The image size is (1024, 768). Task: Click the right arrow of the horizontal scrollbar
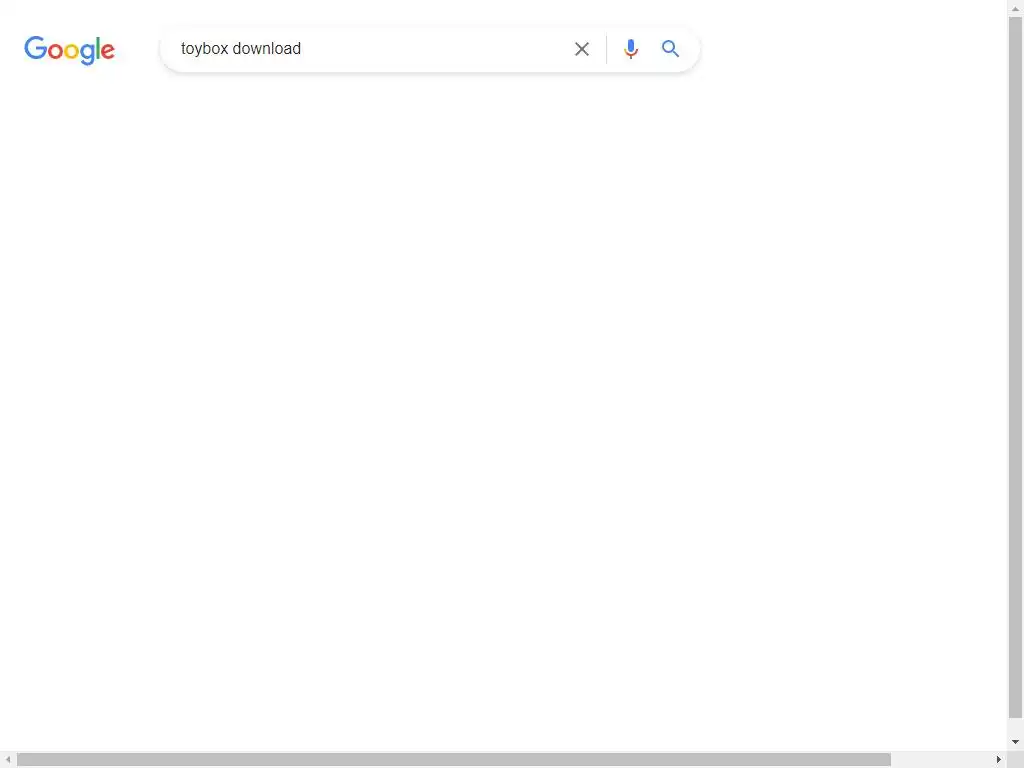(999, 760)
